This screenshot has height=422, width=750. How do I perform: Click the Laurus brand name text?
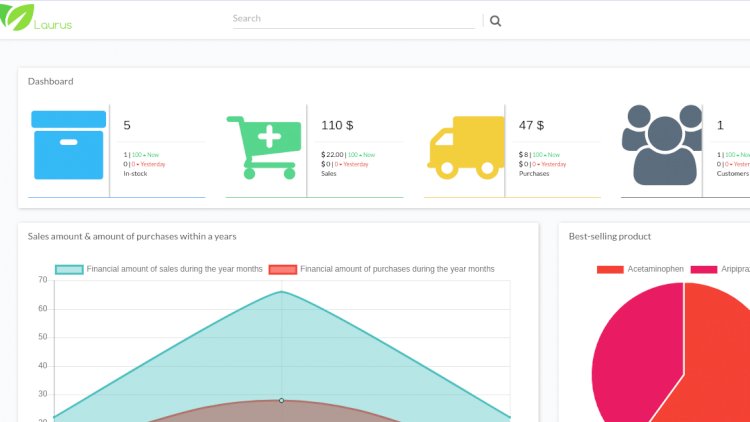point(53,25)
